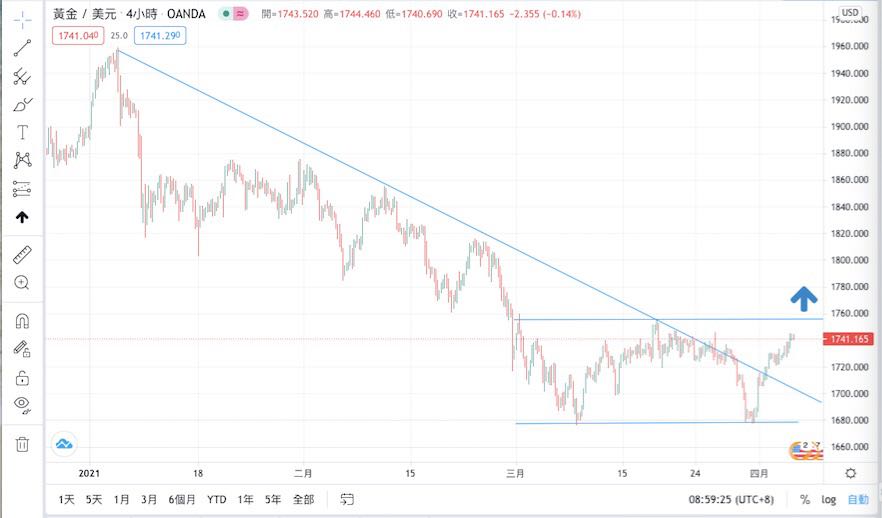
Task: Select the trend line drawing tool
Action: click(x=22, y=48)
